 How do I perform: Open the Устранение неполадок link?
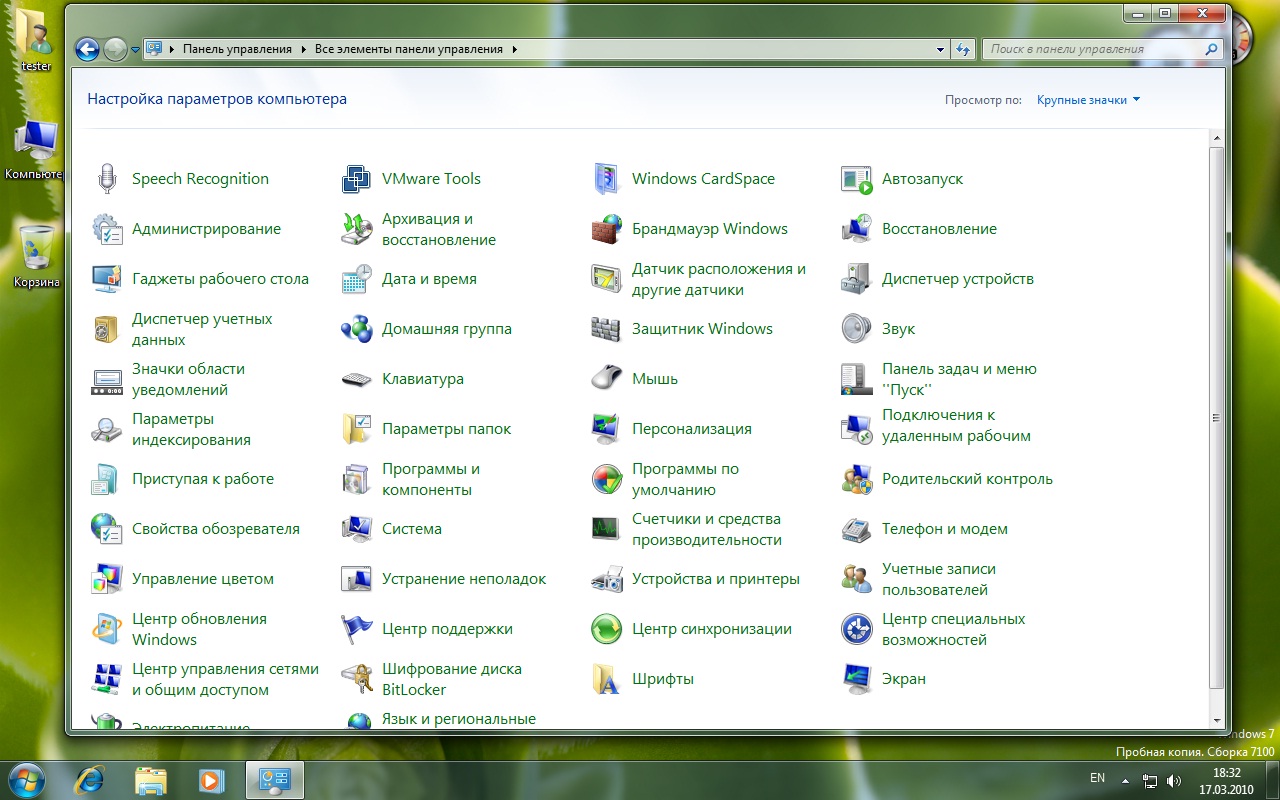(464, 579)
